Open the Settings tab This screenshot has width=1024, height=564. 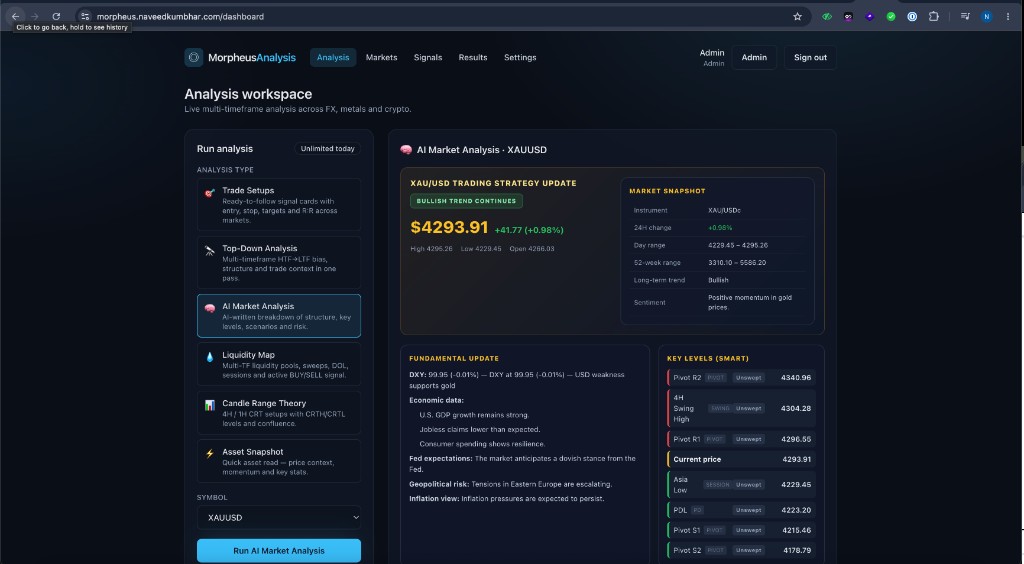[520, 57]
